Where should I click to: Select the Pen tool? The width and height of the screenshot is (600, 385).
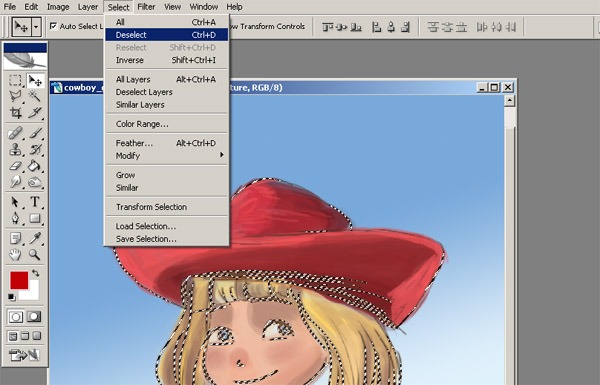(x=15, y=218)
